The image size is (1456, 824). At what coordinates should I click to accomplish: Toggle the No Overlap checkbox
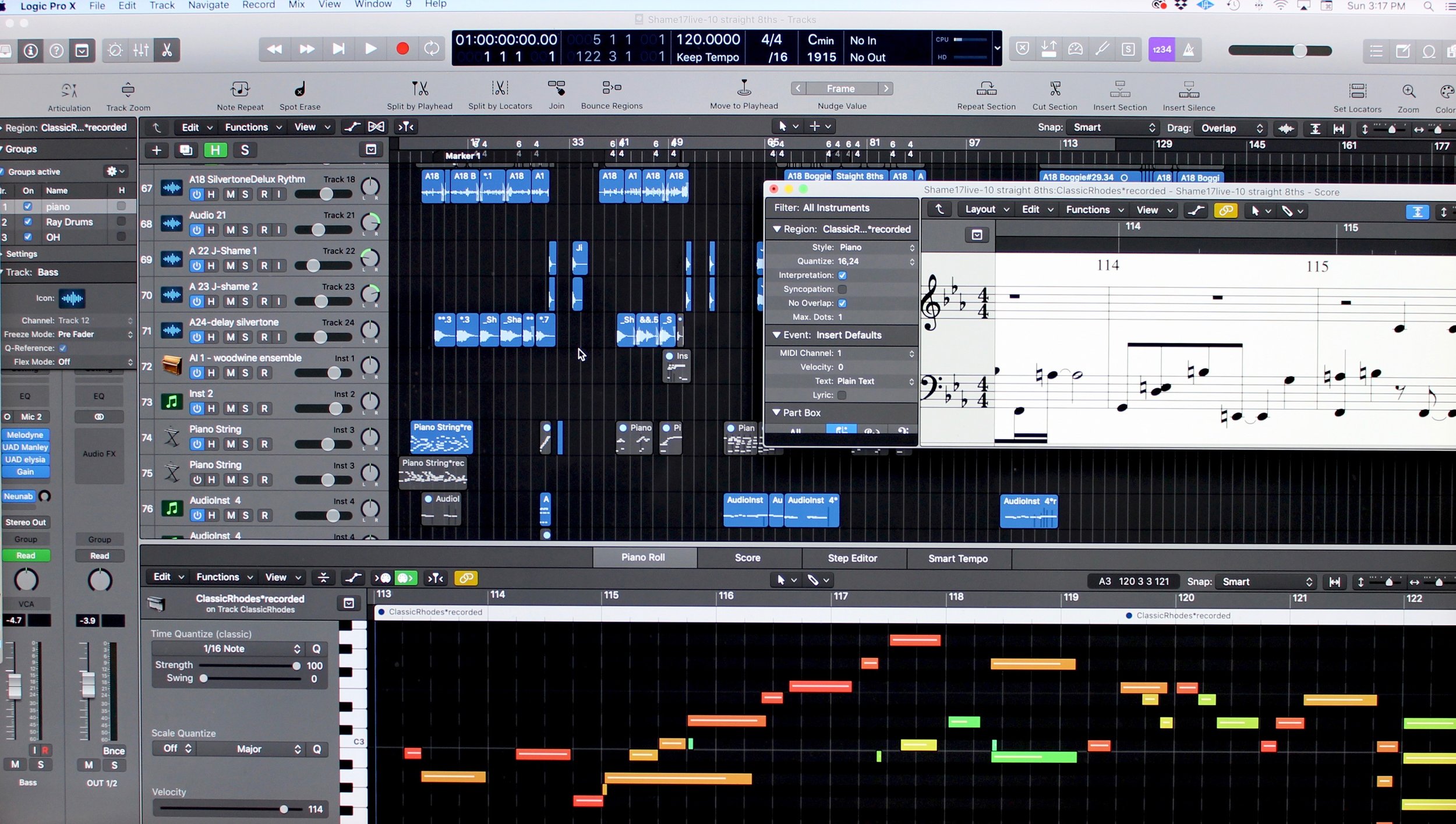842,303
